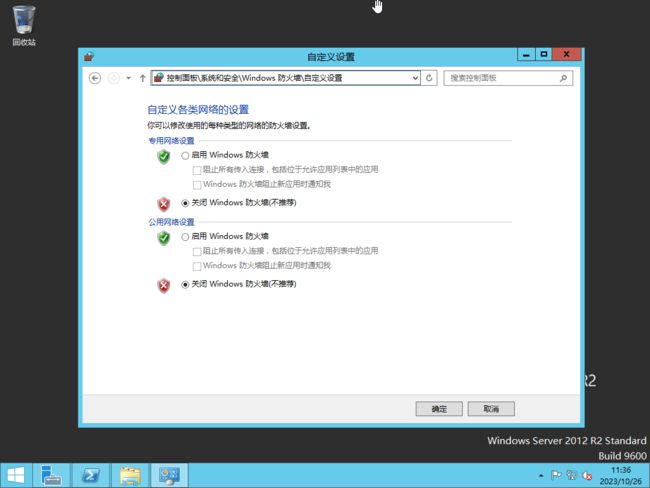This screenshot has height=488, width=650.
Task: Check notify me option under private network
Action: click(x=197, y=185)
